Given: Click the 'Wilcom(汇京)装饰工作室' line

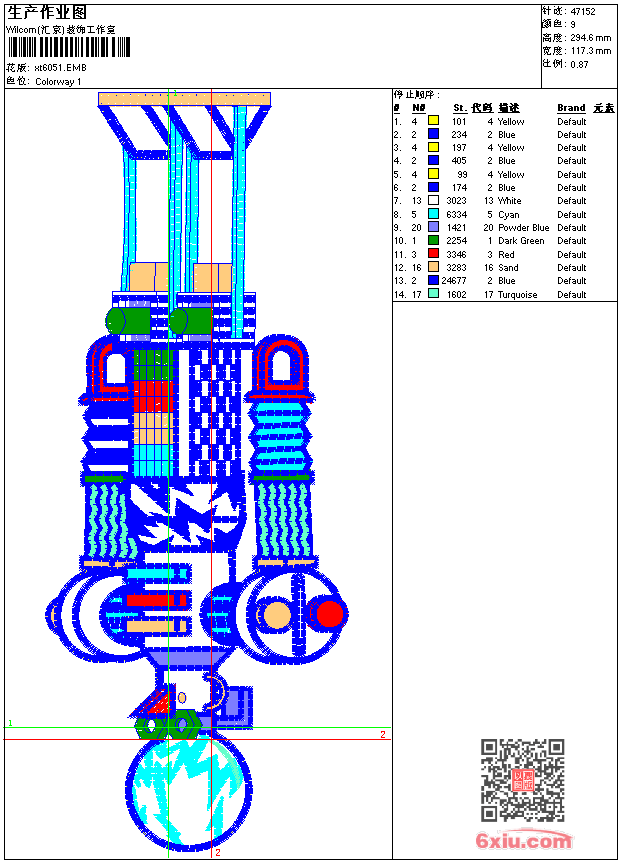Looking at the screenshot, I should [61, 30].
